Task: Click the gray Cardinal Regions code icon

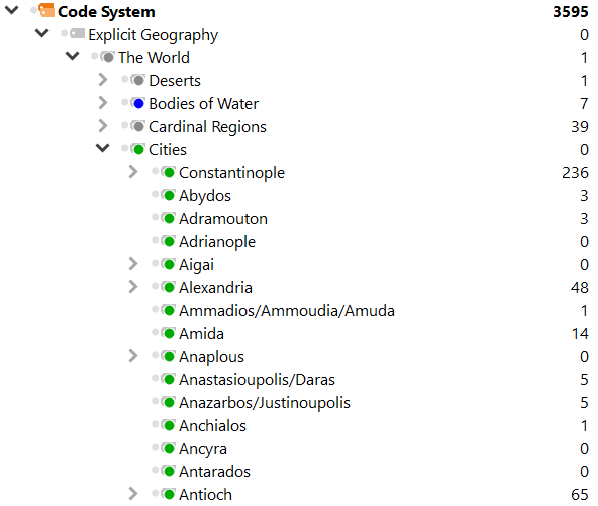Action: pyautogui.click(x=138, y=126)
